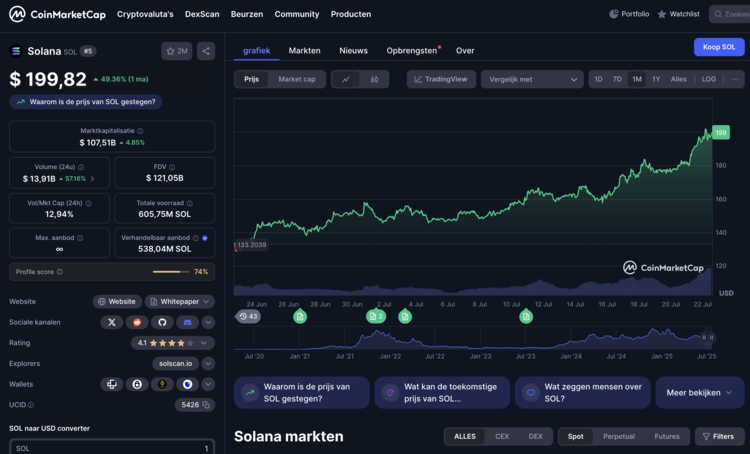Add Solana to watchlist via star button

(176, 51)
